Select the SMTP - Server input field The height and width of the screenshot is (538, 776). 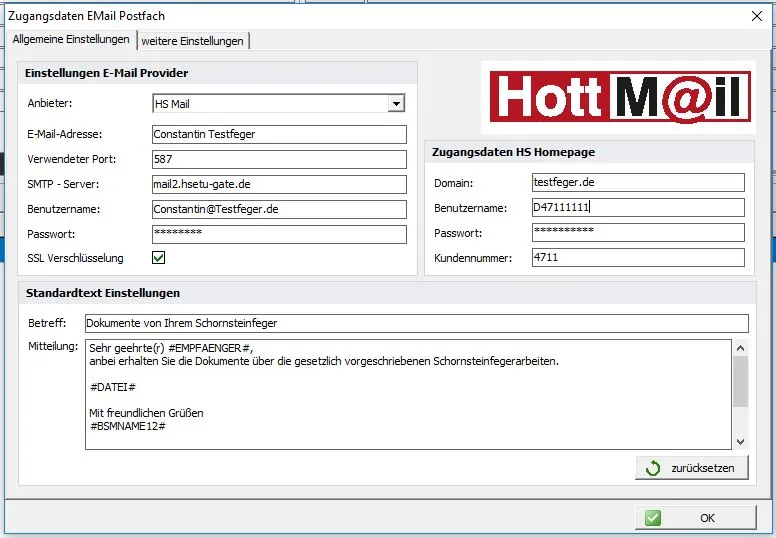point(279,185)
